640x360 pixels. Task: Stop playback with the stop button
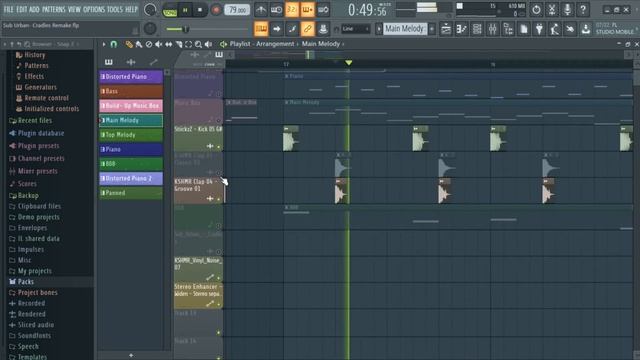click(200, 10)
